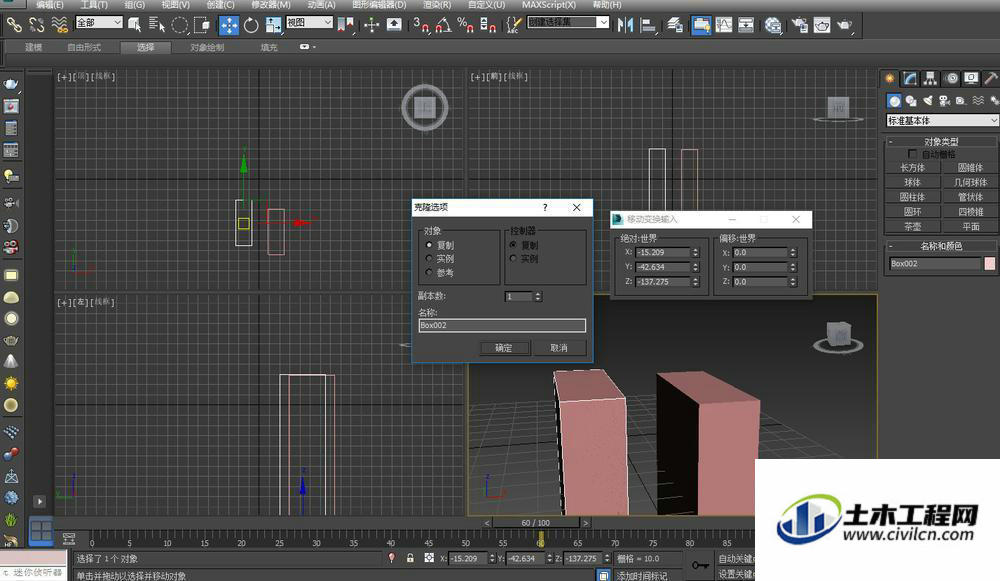This screenshot has width=1000, height=581.
Task: Open the 视图 reference coordinate dropdown
Action: 309,22
